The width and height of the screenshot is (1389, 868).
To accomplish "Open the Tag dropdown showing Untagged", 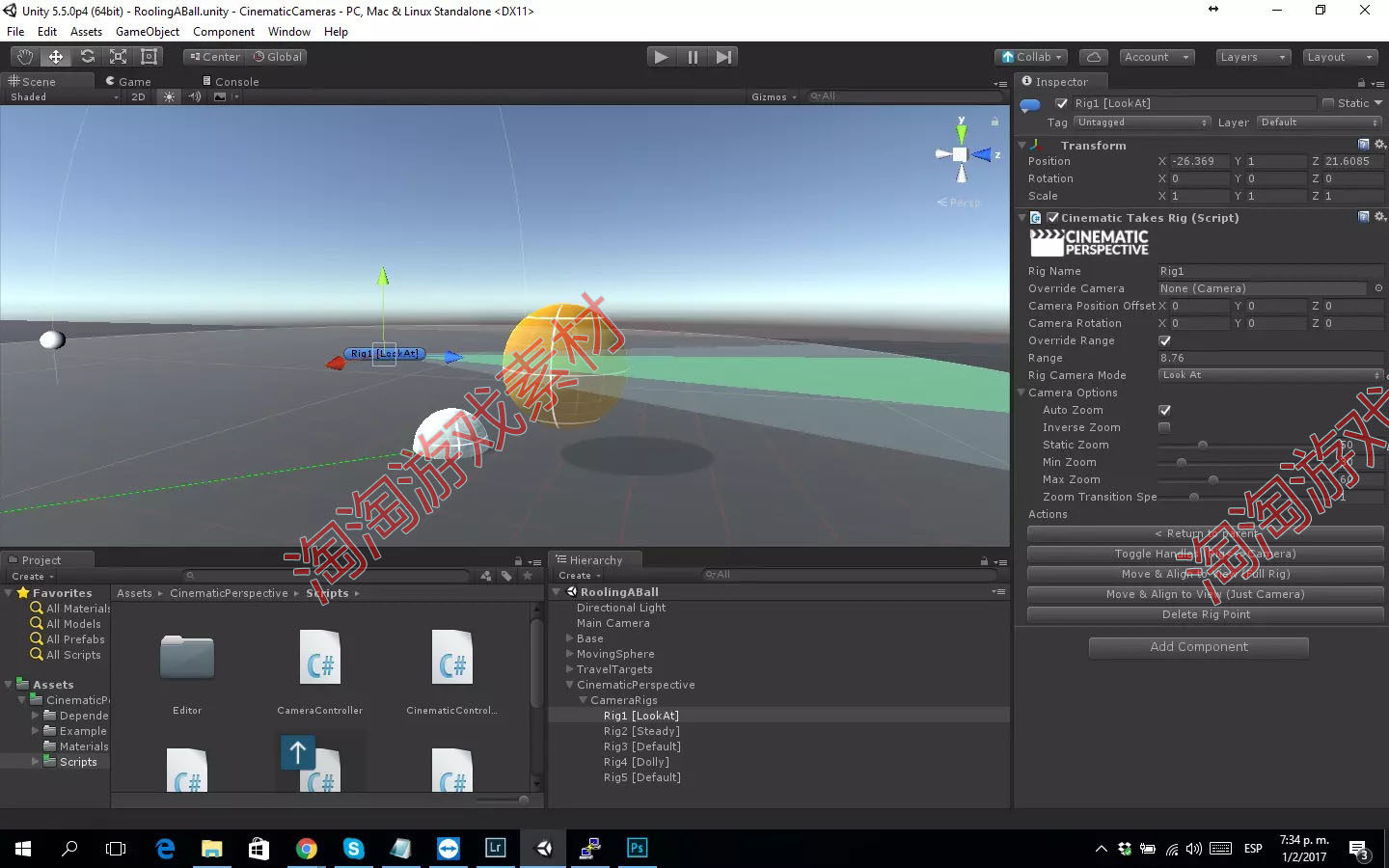I will tap(1142, 122).
